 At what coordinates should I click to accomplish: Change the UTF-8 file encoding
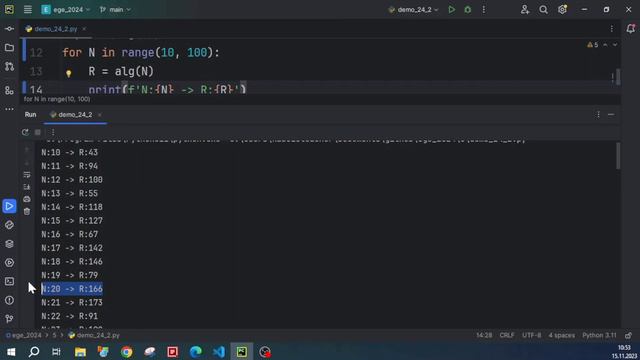[x=531, y=336]
